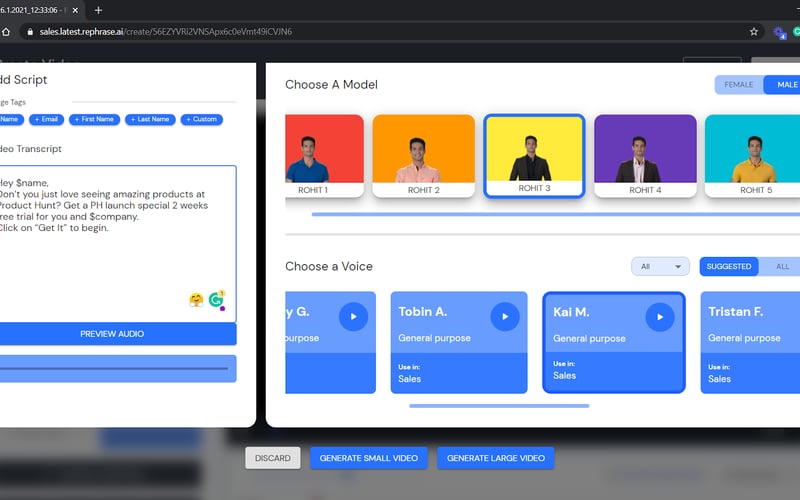Image resolution: width=800 pixels, height=500 pixels.
Task: Insert the Custom tag
Action: point(202,119)
